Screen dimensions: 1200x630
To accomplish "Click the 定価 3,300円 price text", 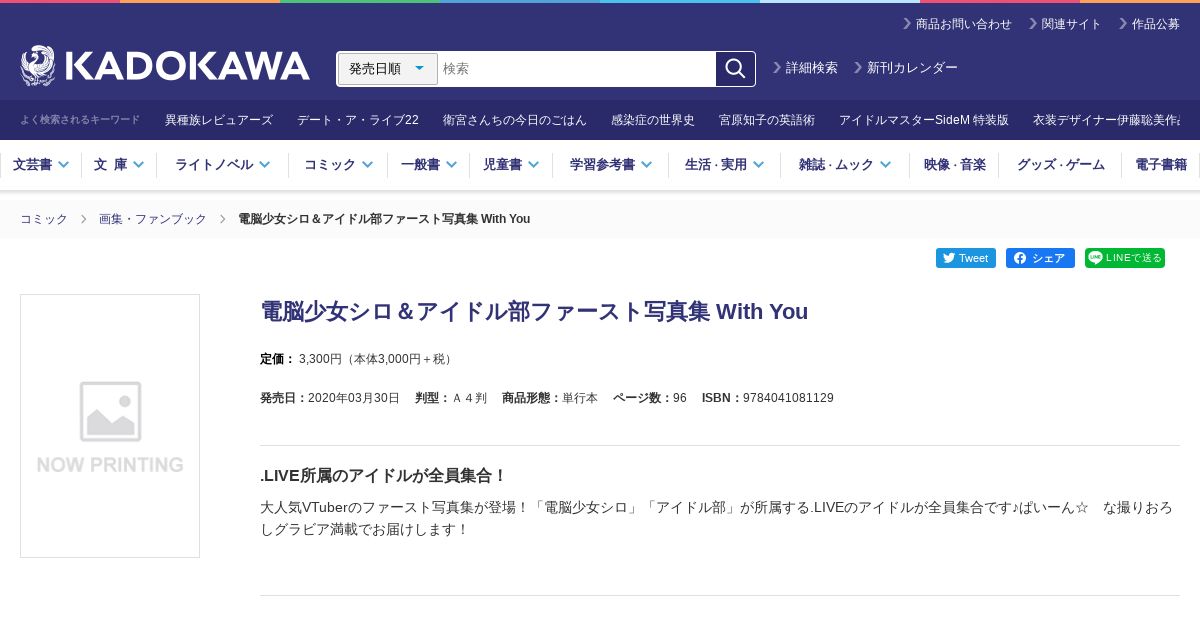I will [x=357, y=359].
